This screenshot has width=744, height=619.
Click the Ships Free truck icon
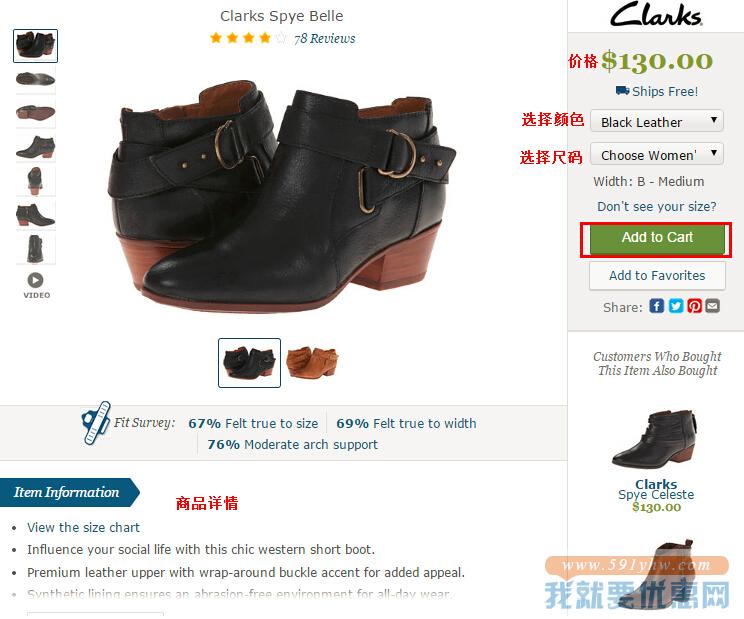622,90
